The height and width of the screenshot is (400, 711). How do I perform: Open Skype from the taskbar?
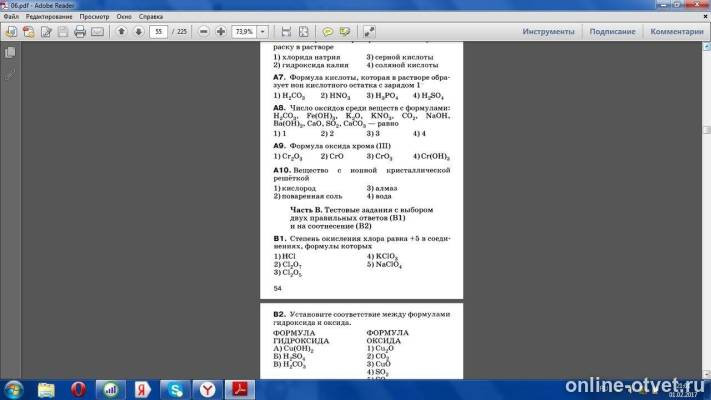point(175,390)
